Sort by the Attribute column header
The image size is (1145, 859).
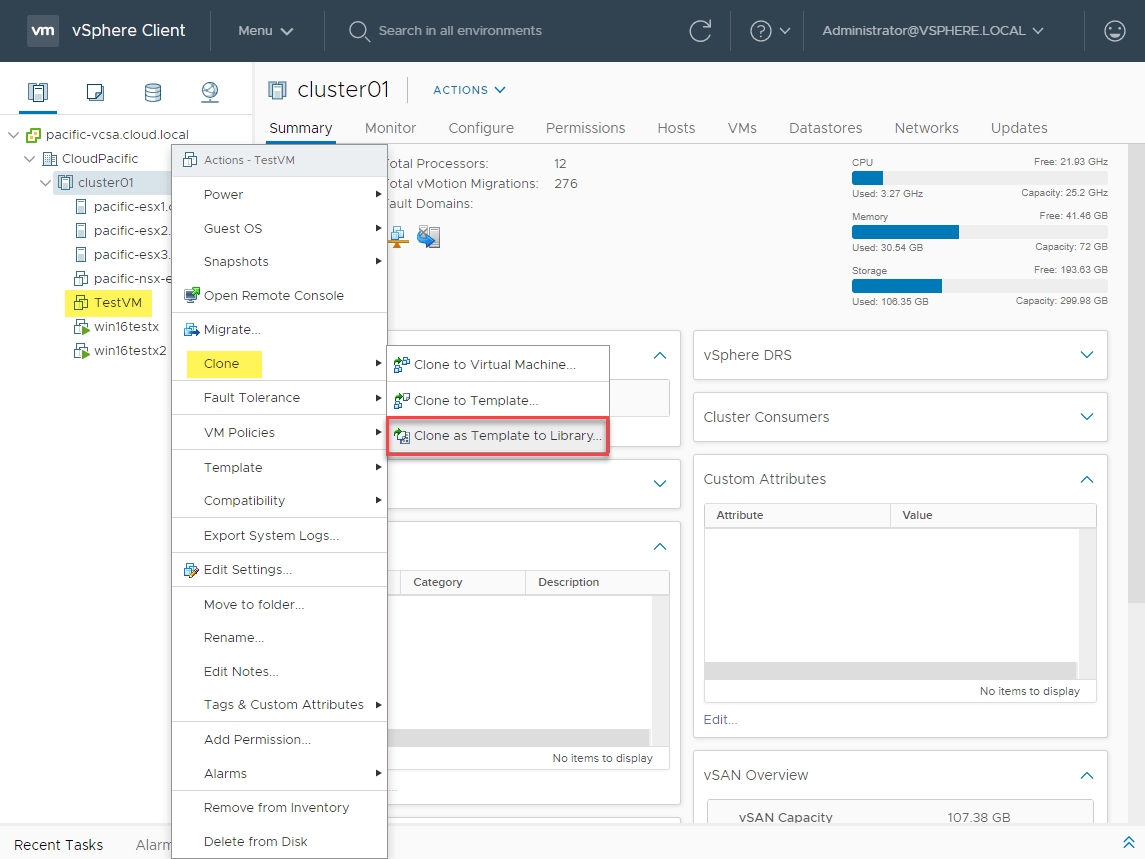pos(797,515)
